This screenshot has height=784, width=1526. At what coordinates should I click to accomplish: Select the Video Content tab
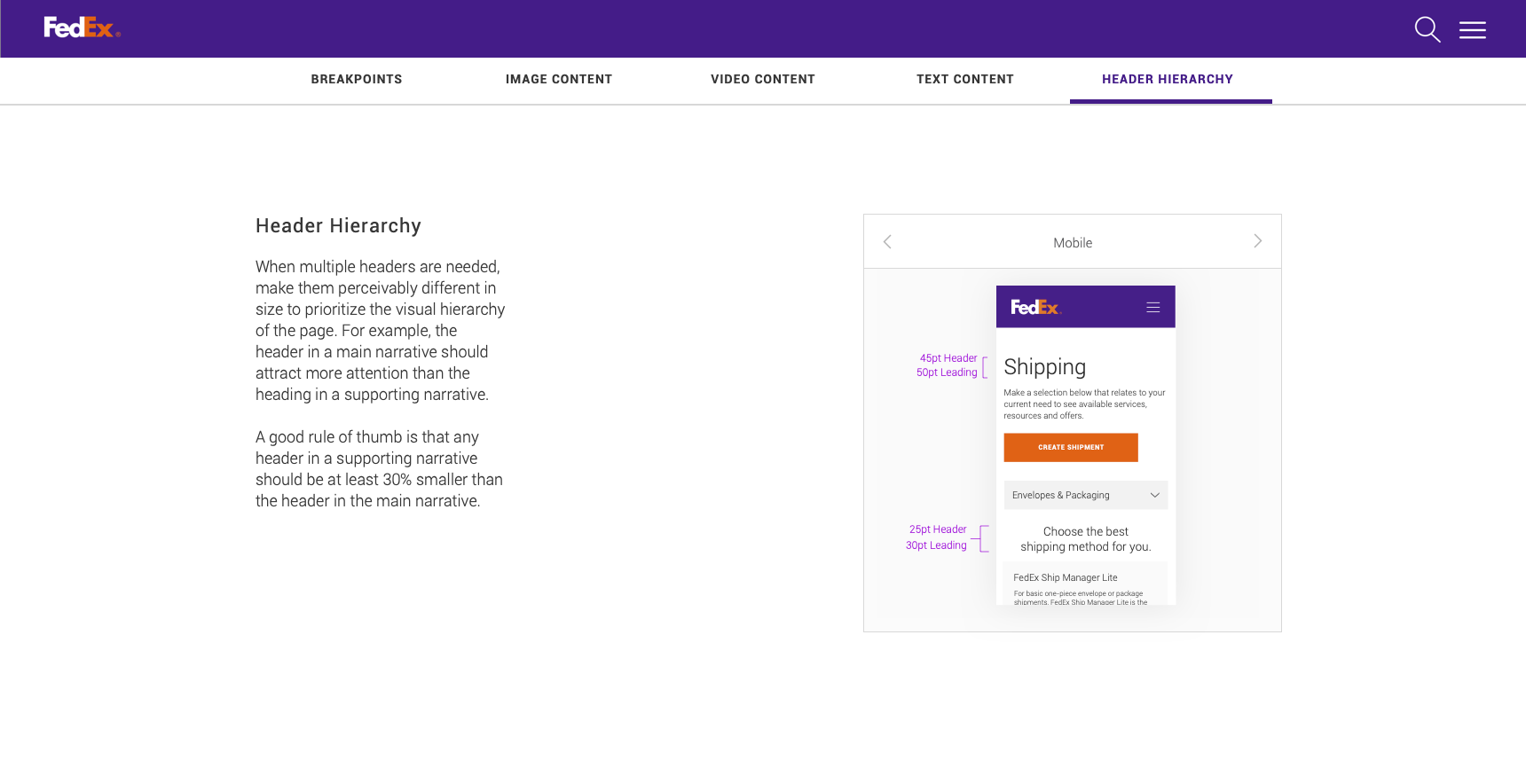[762, 80]
